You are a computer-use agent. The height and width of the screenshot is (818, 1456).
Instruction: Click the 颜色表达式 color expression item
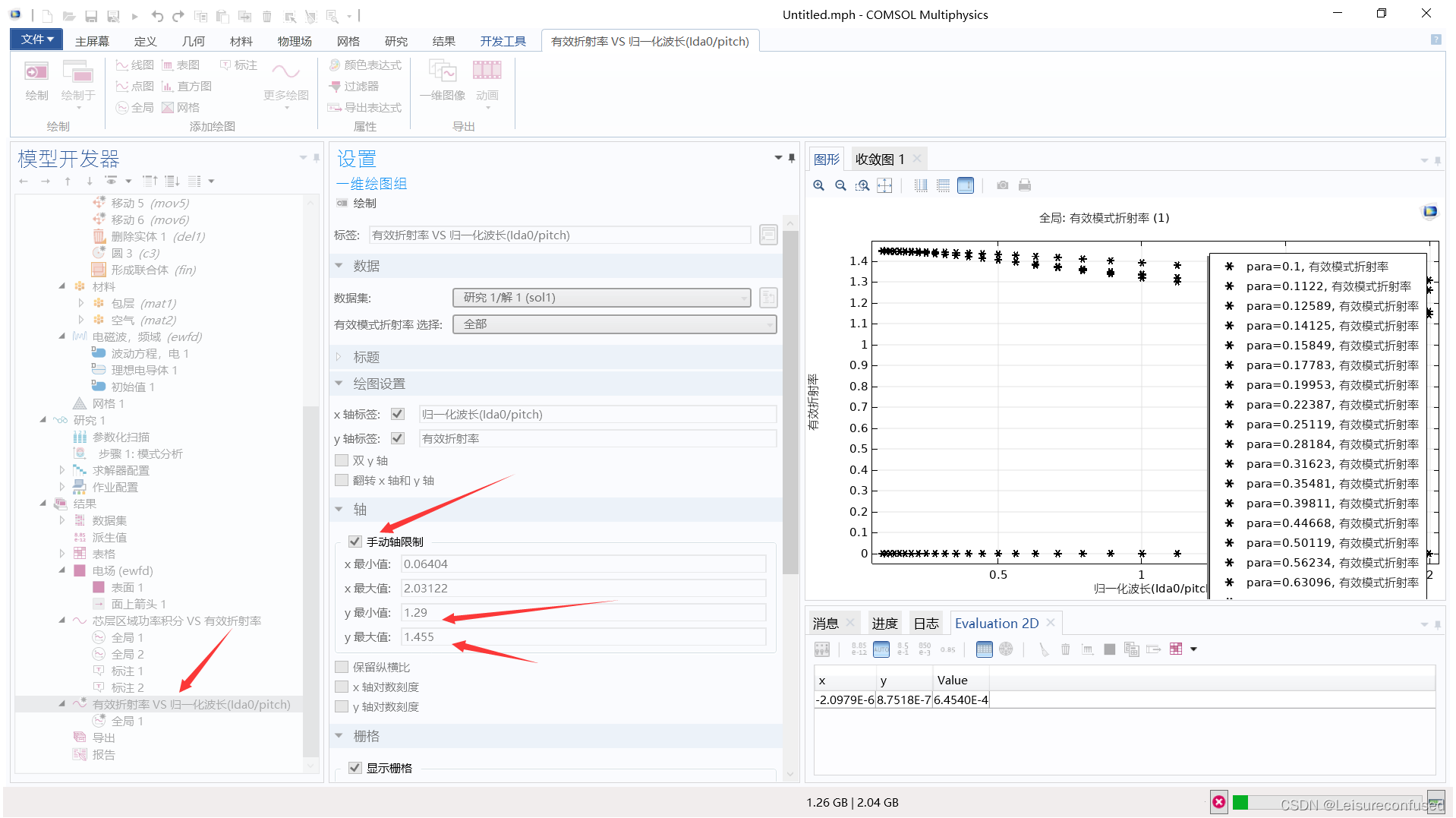tap(365, 65)
